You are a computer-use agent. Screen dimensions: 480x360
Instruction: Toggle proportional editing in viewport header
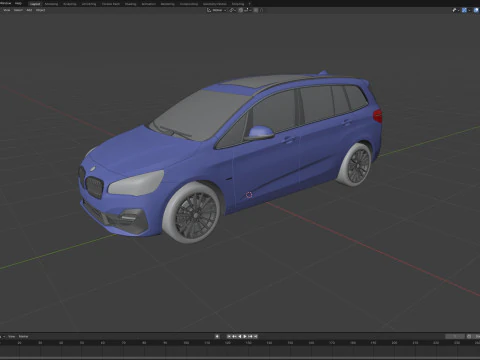256,10
